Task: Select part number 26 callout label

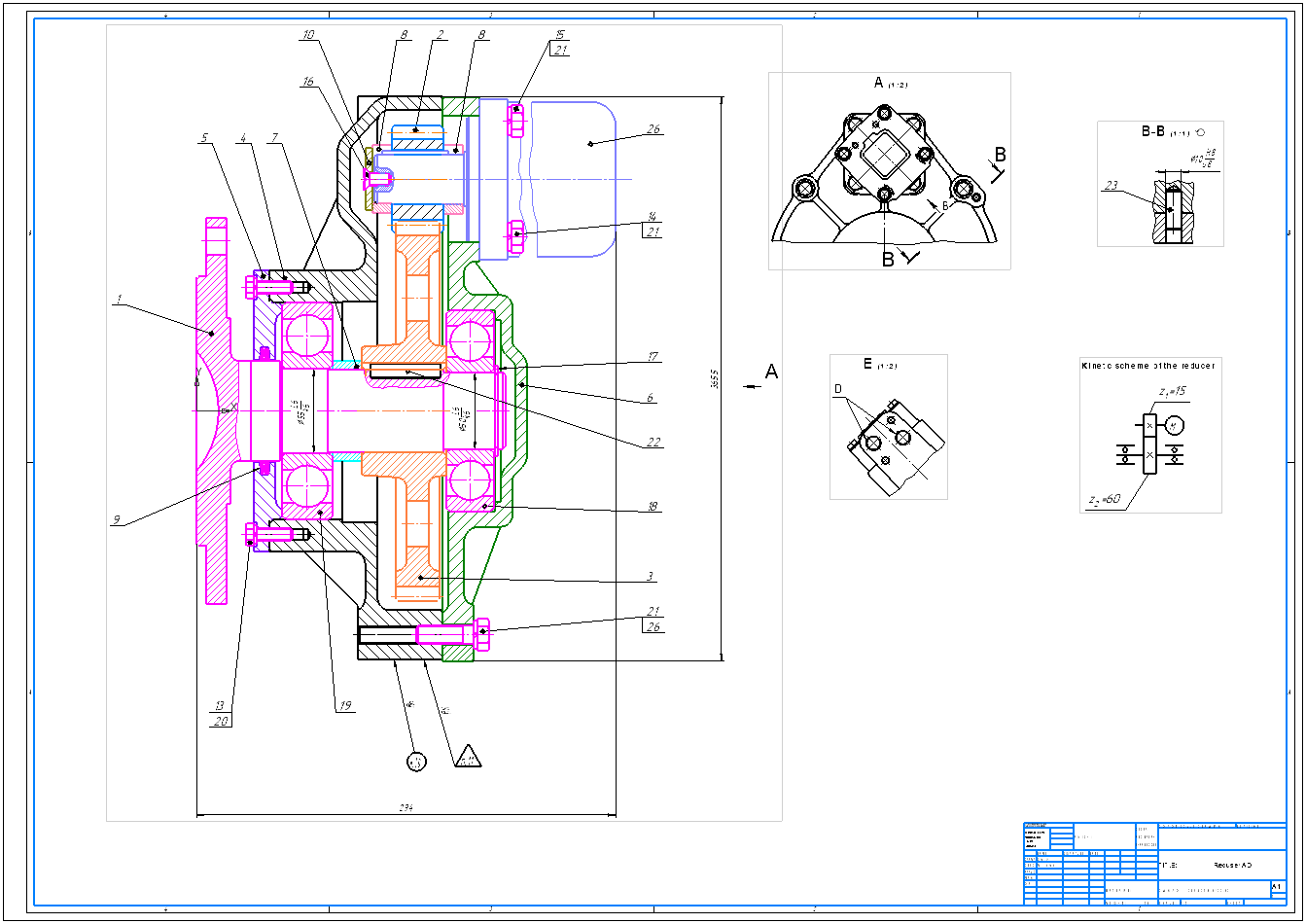Action: pos(653,128)
